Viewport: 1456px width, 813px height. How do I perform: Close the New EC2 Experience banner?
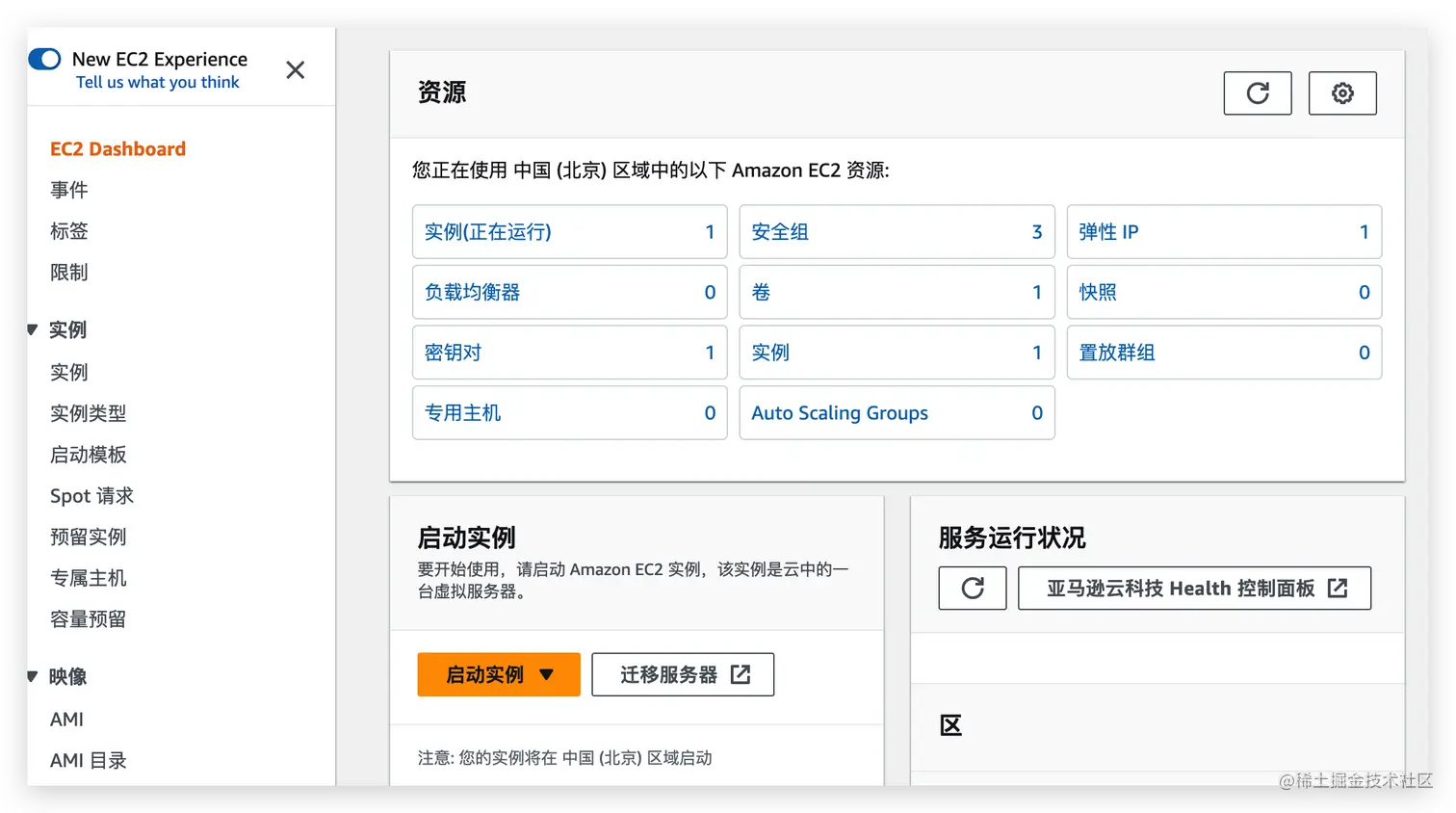pos(296,70)
